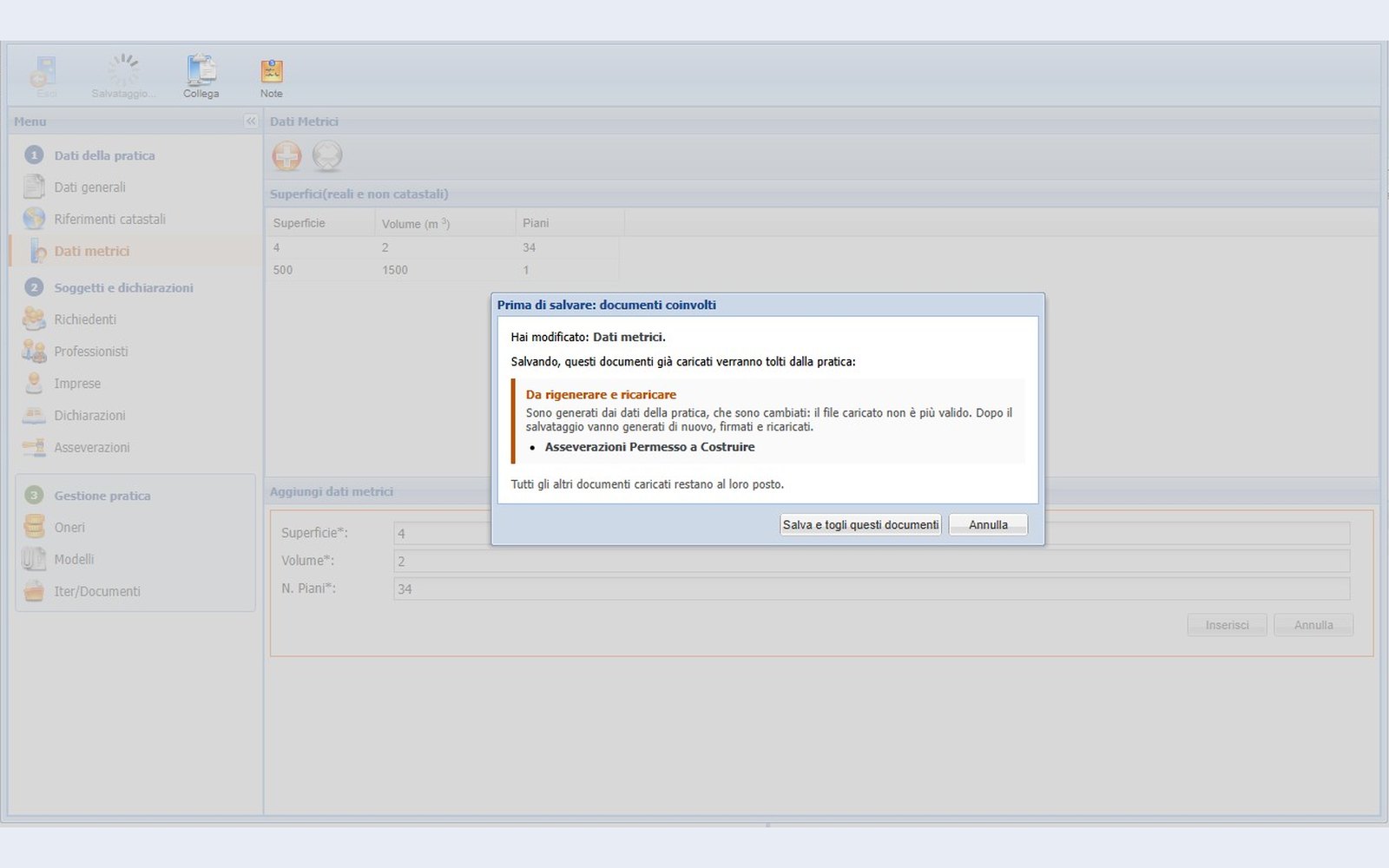The image size is (1389, 868).
Task: Select Soggetti e dichiarazioni step heading
Action: point(123,288)
